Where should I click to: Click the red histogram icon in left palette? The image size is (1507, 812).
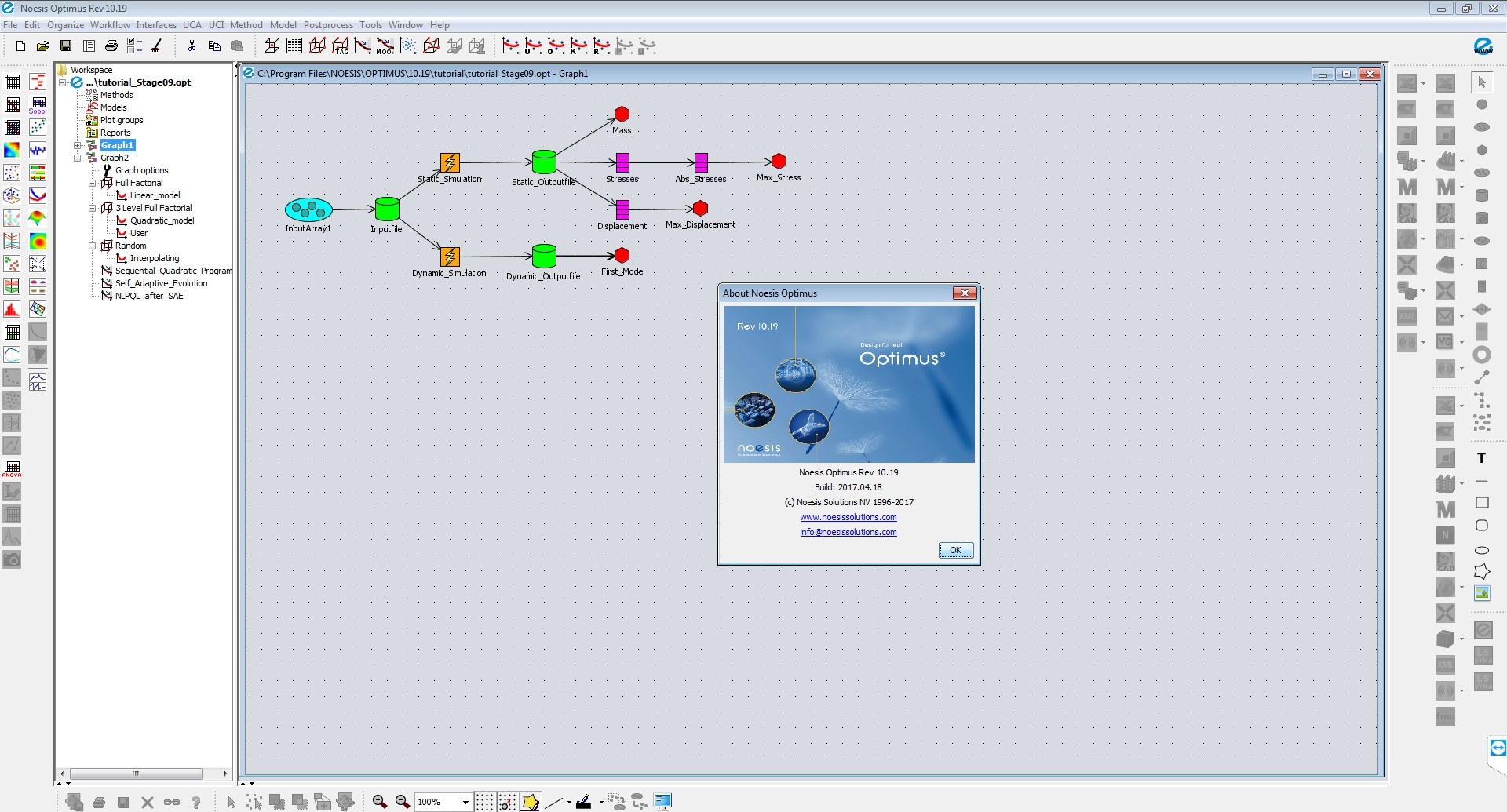(x=12, y=309)
